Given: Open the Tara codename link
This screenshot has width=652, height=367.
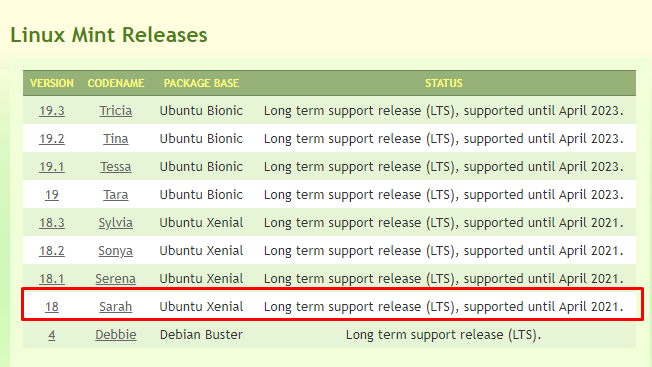Looking at the screenshot, I should (116, 195).
